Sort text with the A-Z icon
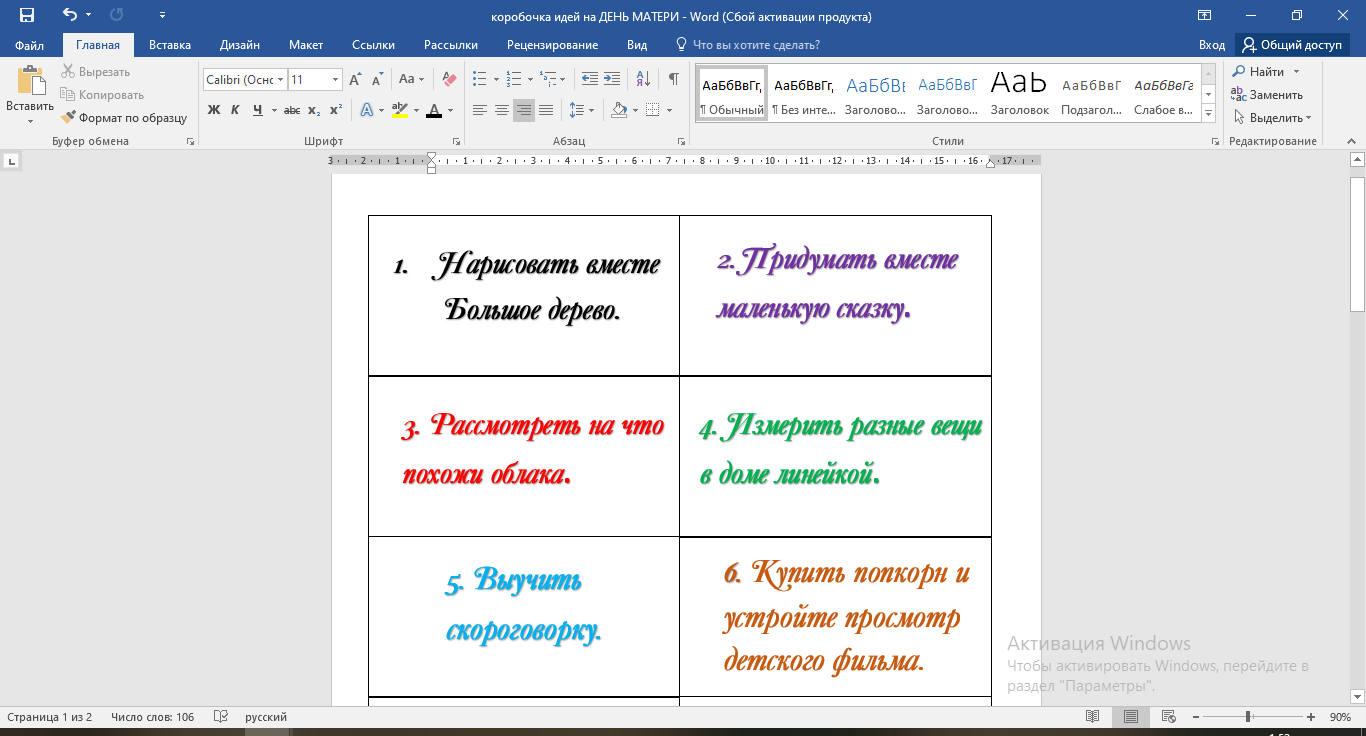The image size is (1366, 736). [x=643, y=79]
